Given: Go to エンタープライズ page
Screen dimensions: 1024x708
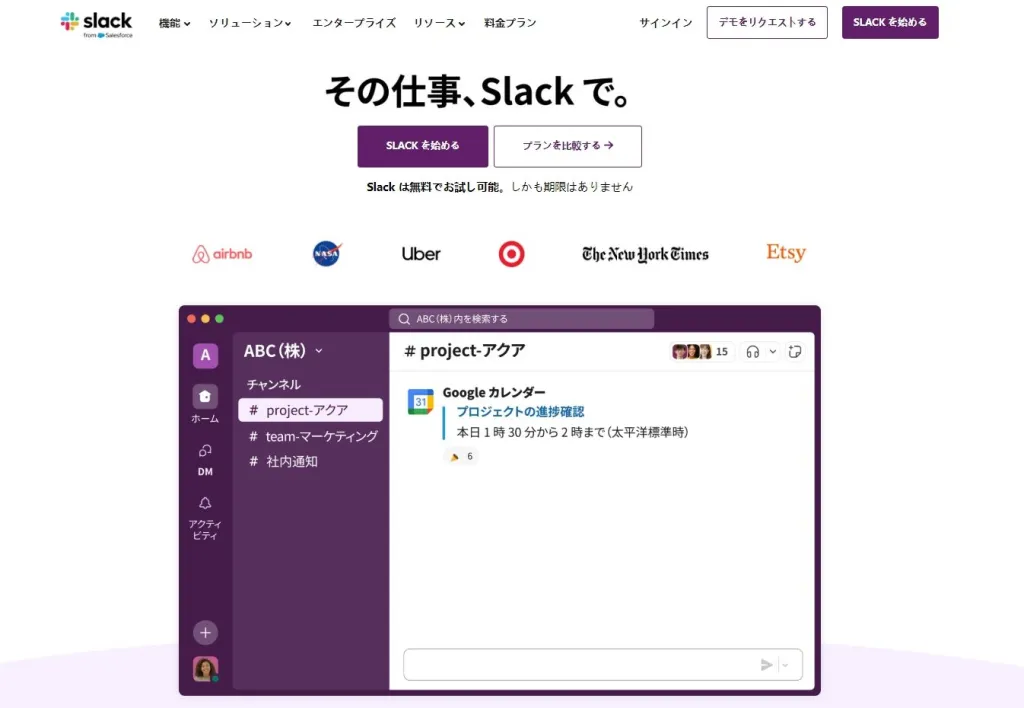Looking at the screenshot, I should [x=354, y=23].
